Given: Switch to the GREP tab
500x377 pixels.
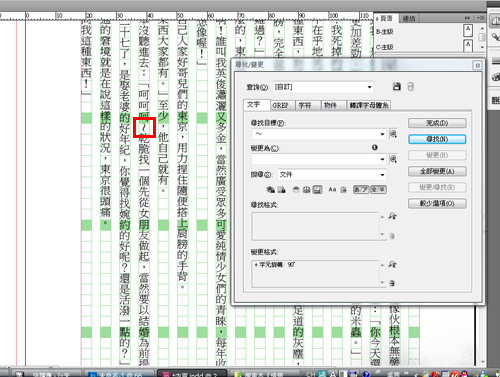Looking at the screenshot, I should (x=282, y=105).
